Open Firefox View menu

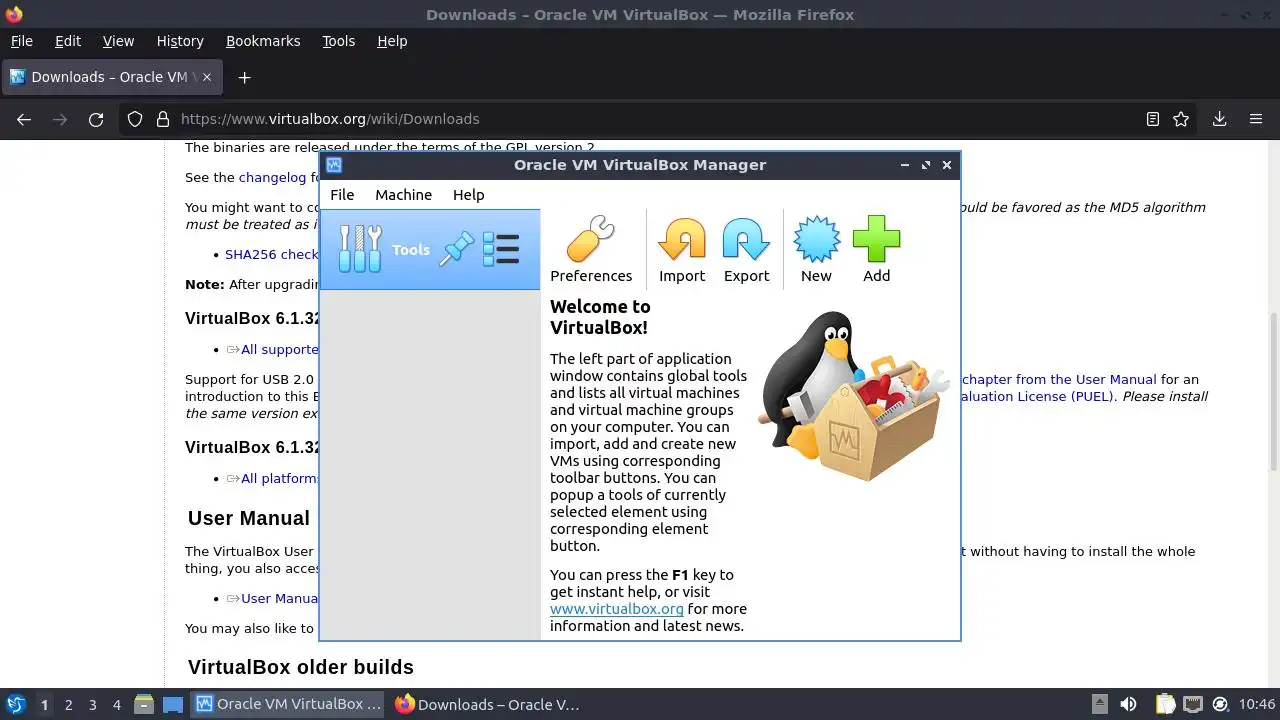(x=118, y=41)
